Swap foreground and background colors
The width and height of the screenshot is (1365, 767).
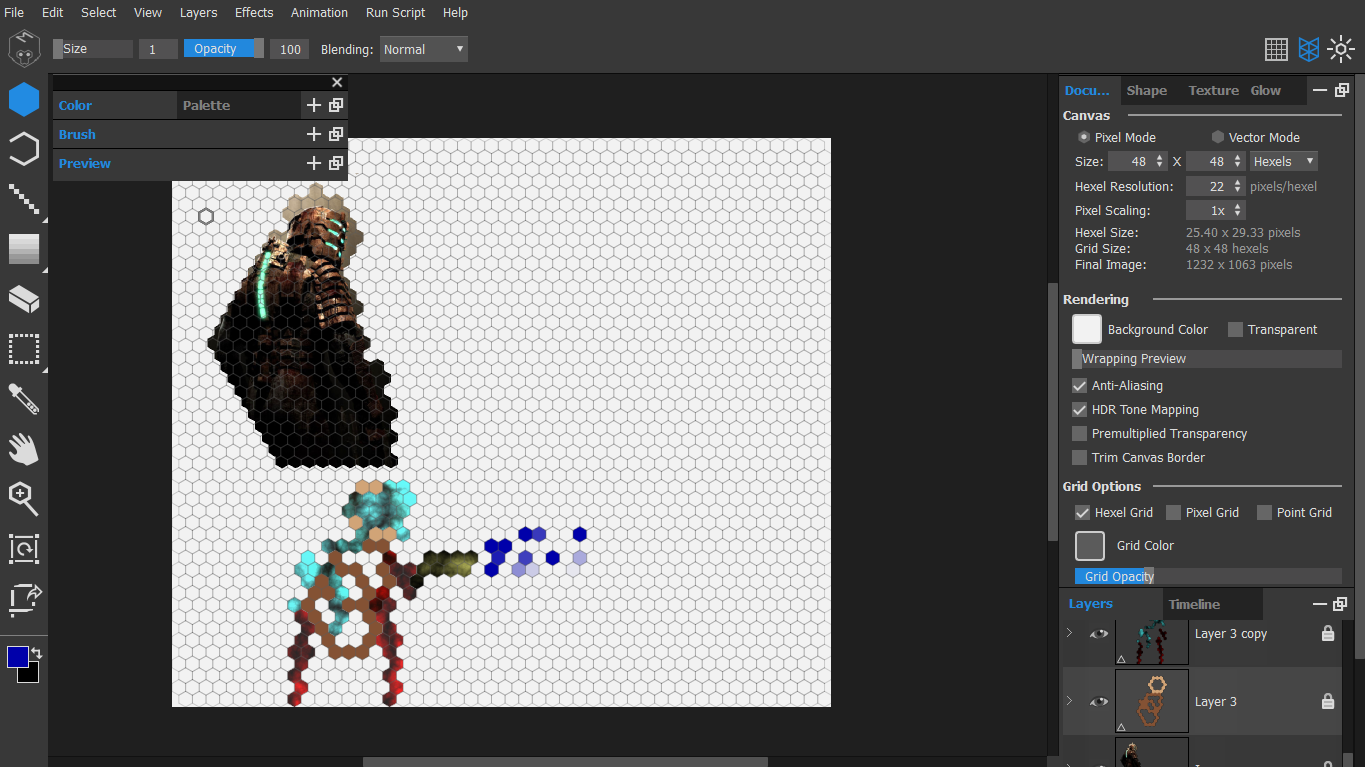[x=37, y=653]
